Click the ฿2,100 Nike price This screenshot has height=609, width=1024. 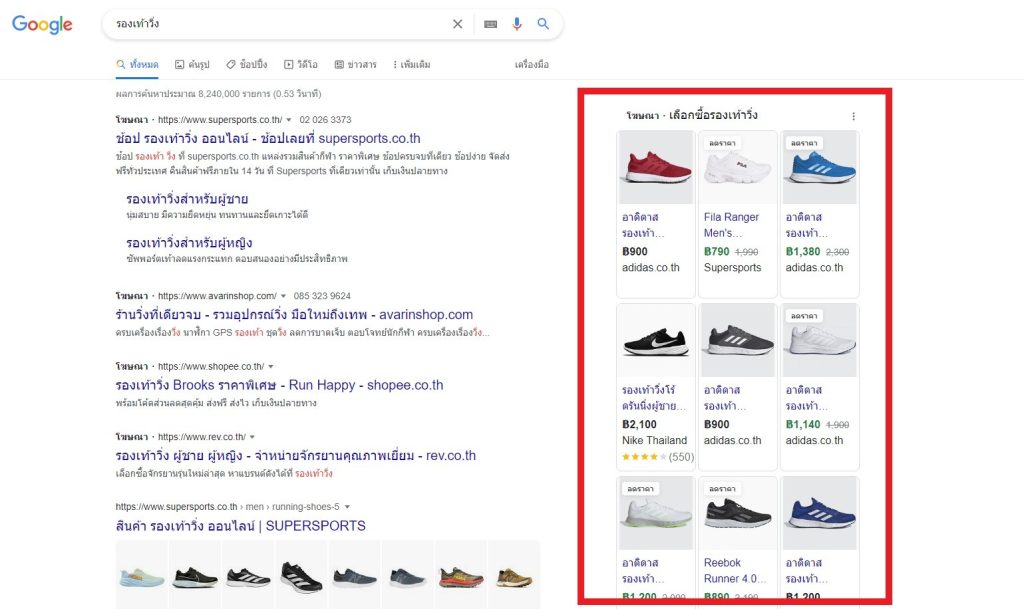click(x=639, y=424)
